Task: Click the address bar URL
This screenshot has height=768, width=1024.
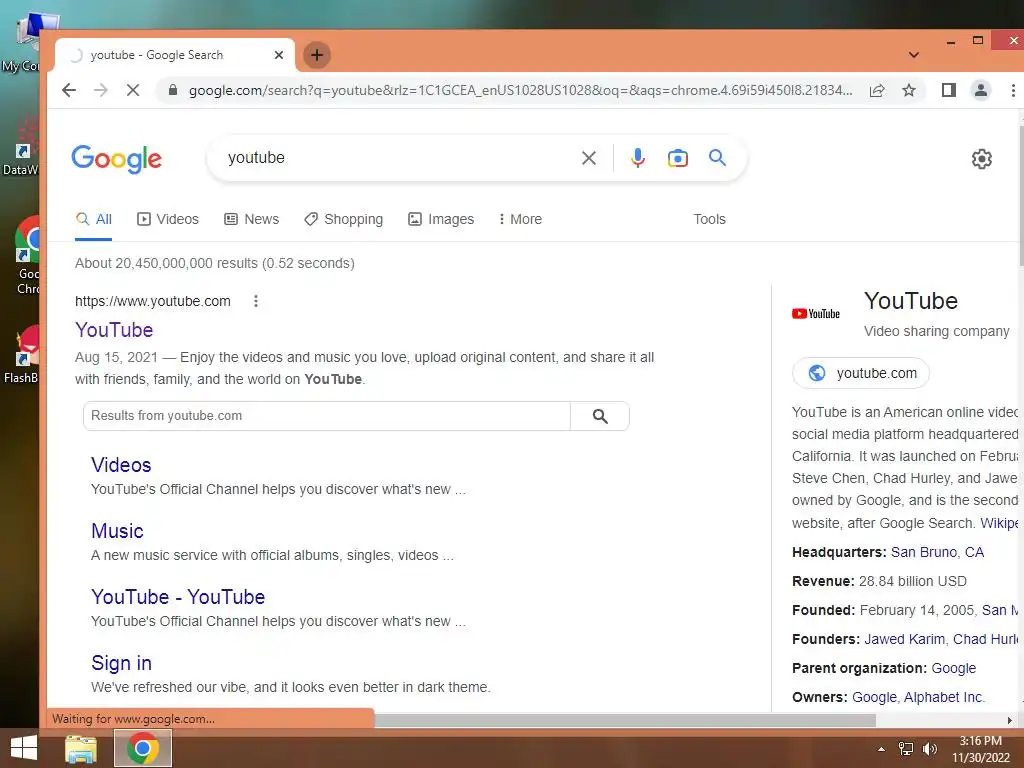Action: (x=520, y=90)
